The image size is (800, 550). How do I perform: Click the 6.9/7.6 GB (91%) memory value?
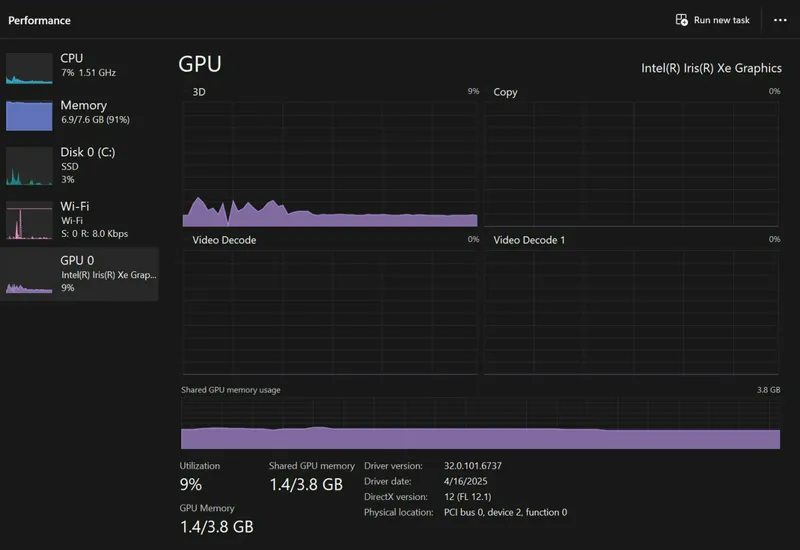(x=95, y=119)
